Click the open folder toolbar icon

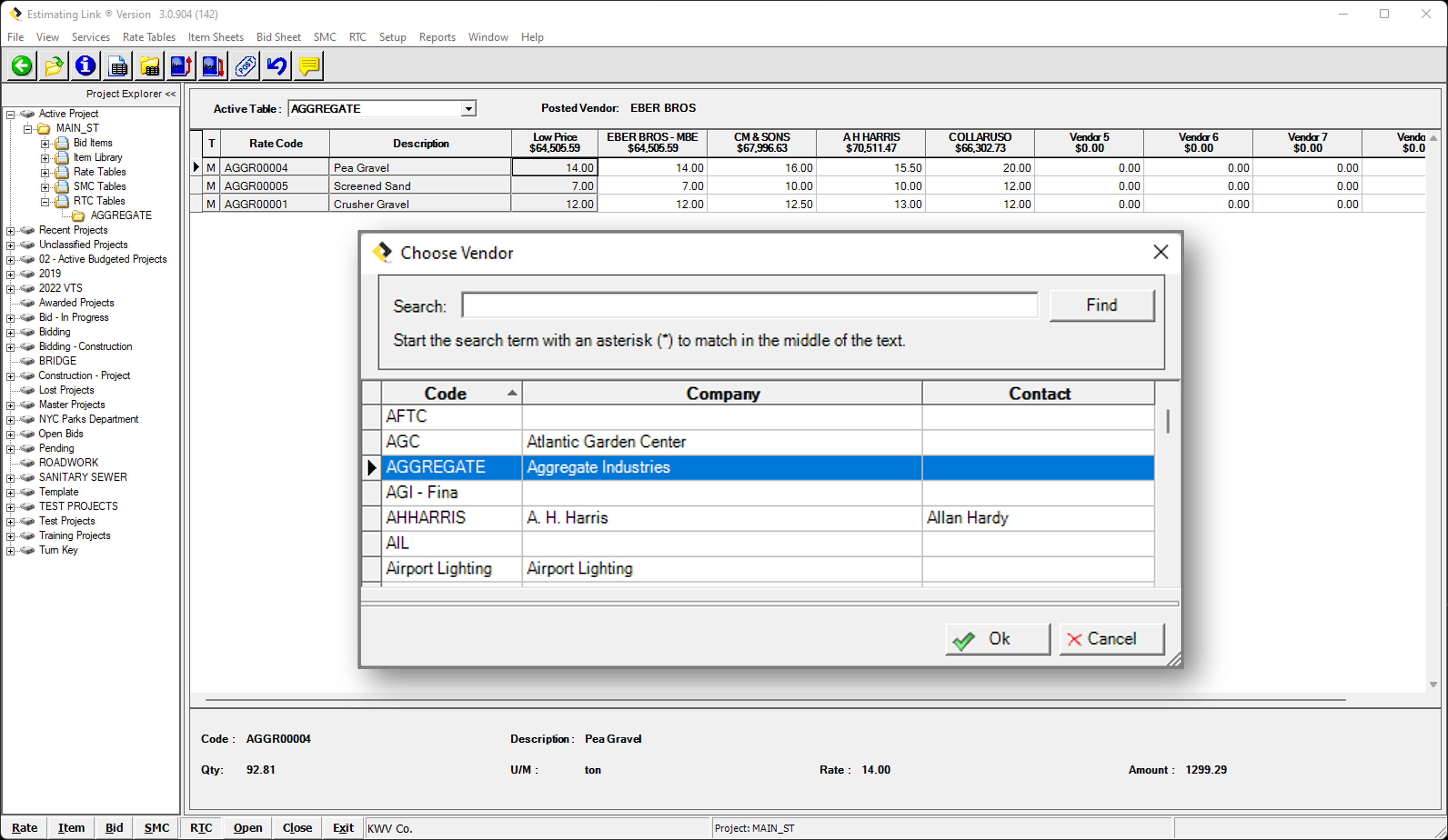click(x=54, y=66)
